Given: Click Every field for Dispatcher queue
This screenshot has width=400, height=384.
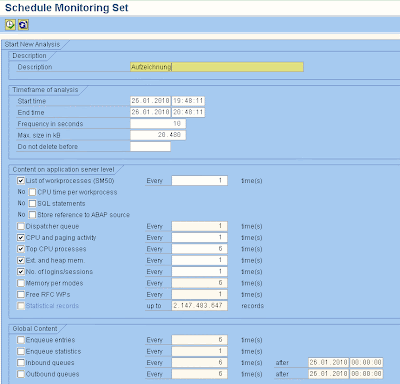Looking at the screenshot, I should point(199,226).
